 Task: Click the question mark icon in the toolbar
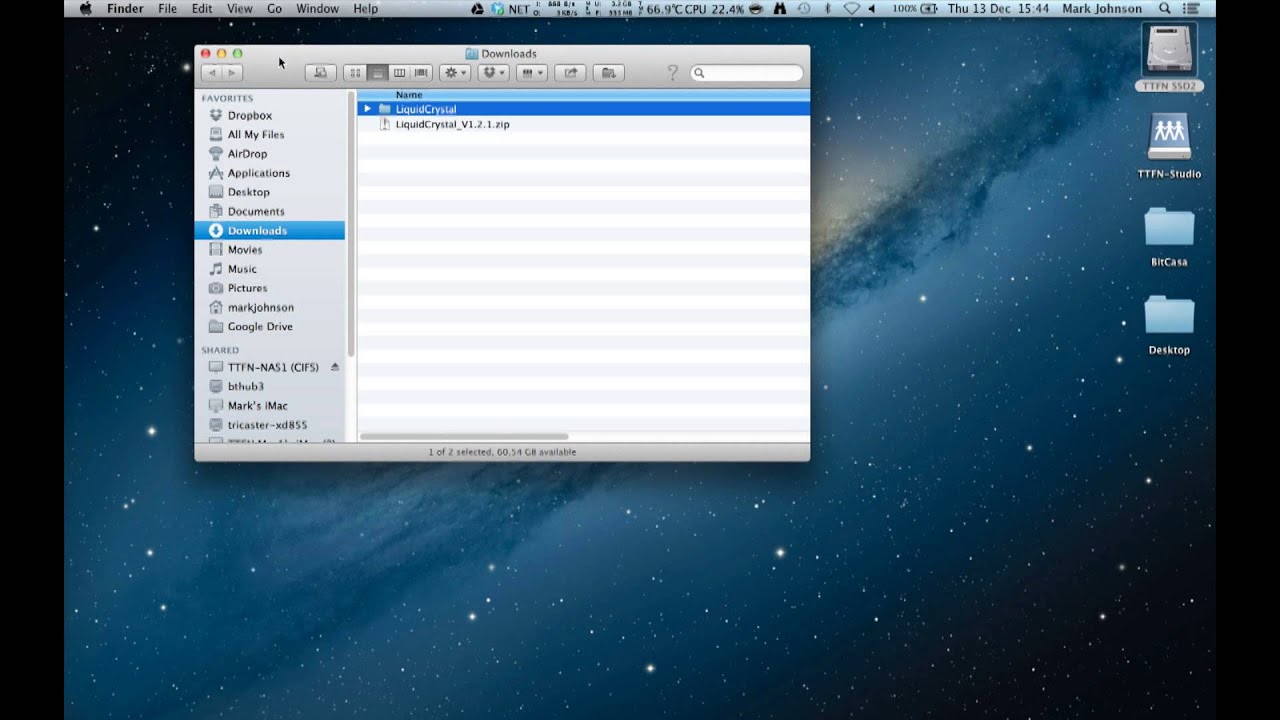(x=672, y=73)
